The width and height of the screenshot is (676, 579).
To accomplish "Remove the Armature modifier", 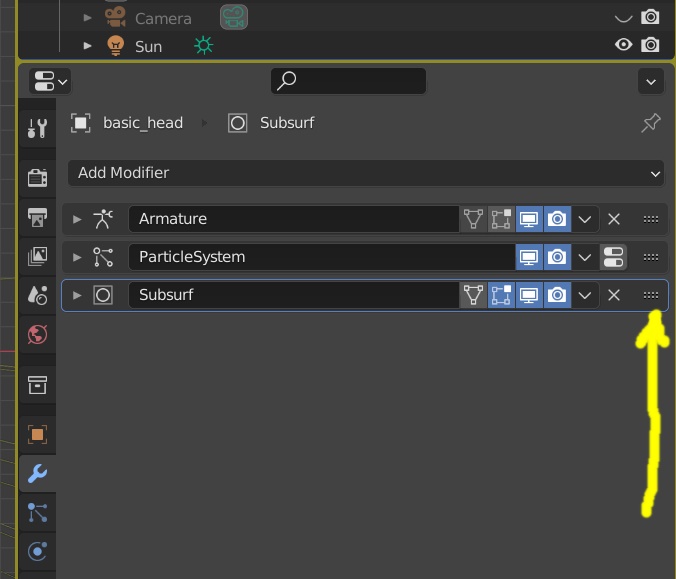I will tap(614, 219).
